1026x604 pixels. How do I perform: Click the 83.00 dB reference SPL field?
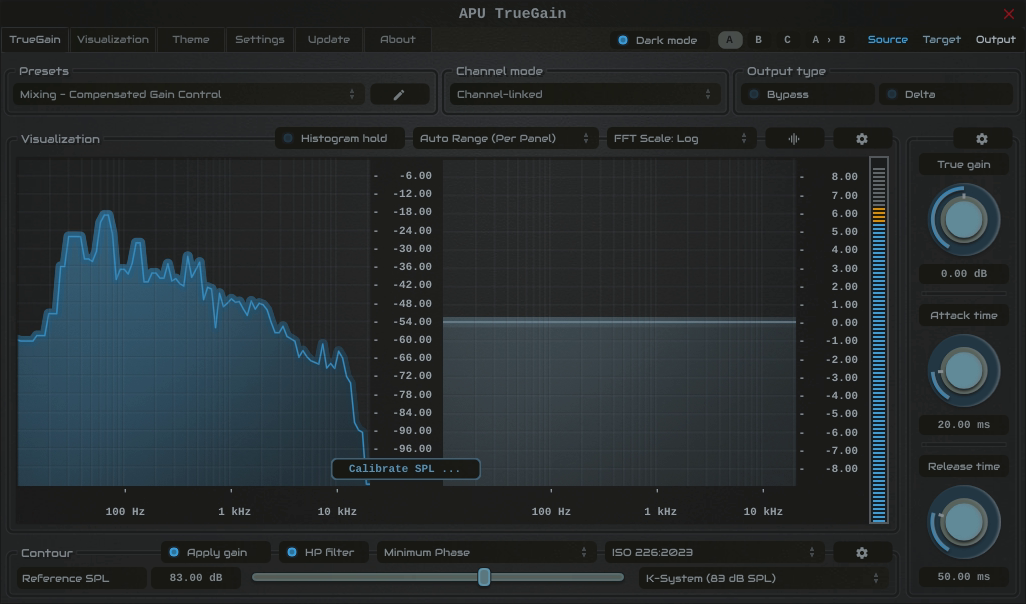click(x=196, y=578)
